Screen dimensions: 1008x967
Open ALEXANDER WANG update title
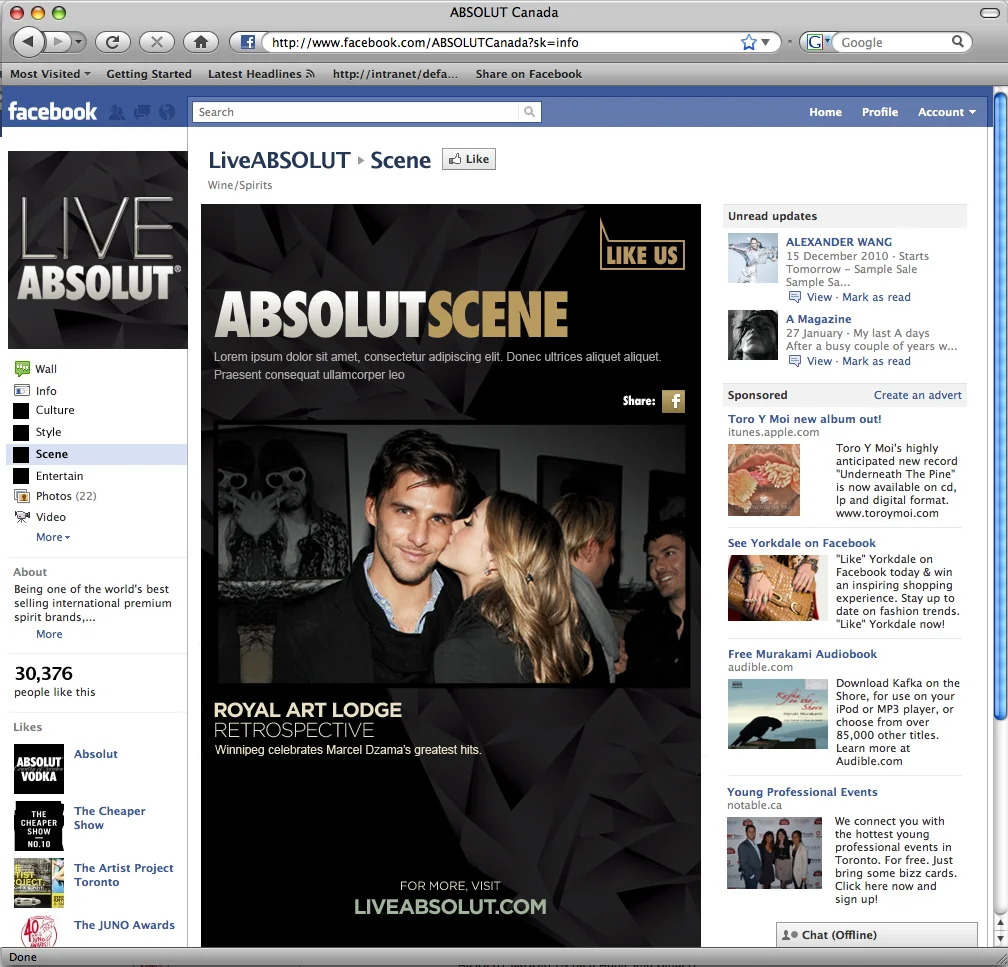[838, 242]
